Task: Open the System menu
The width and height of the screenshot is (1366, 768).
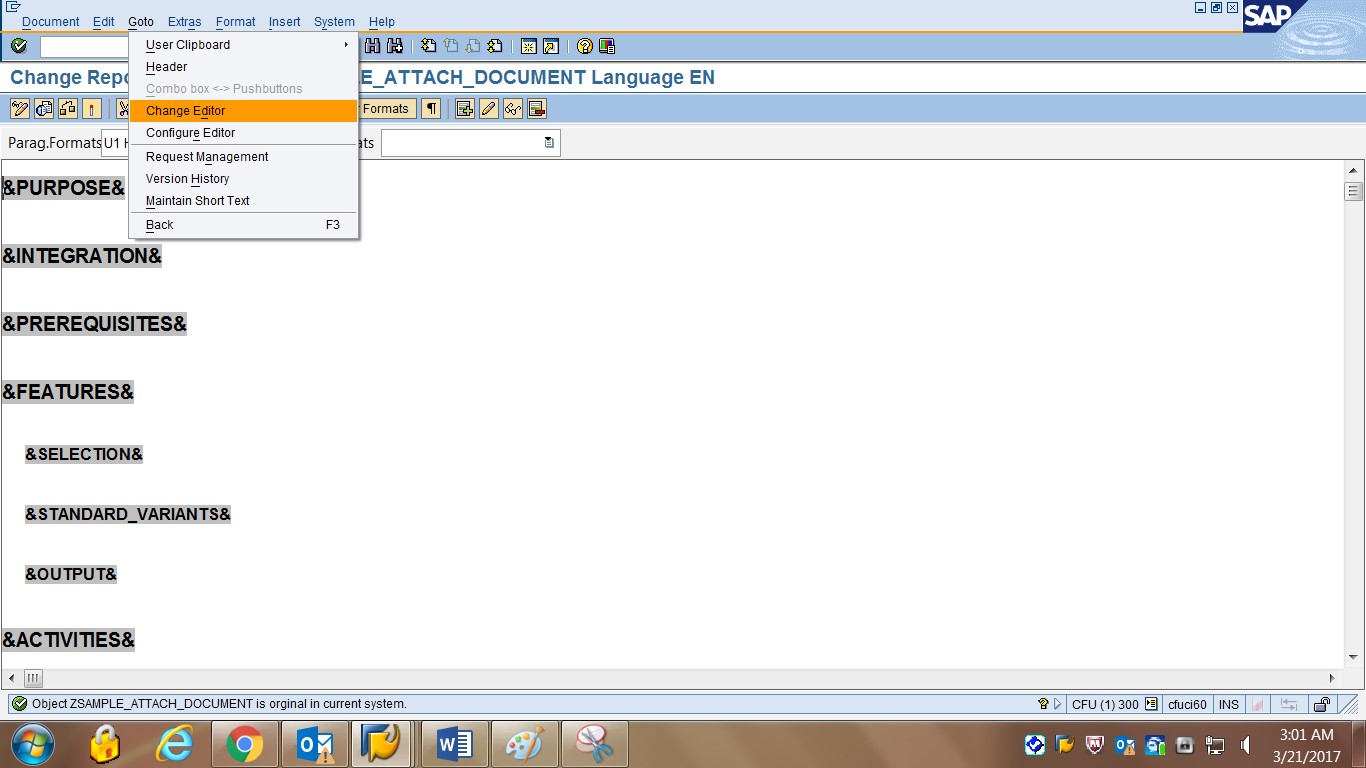Action: tap(334, 21)
